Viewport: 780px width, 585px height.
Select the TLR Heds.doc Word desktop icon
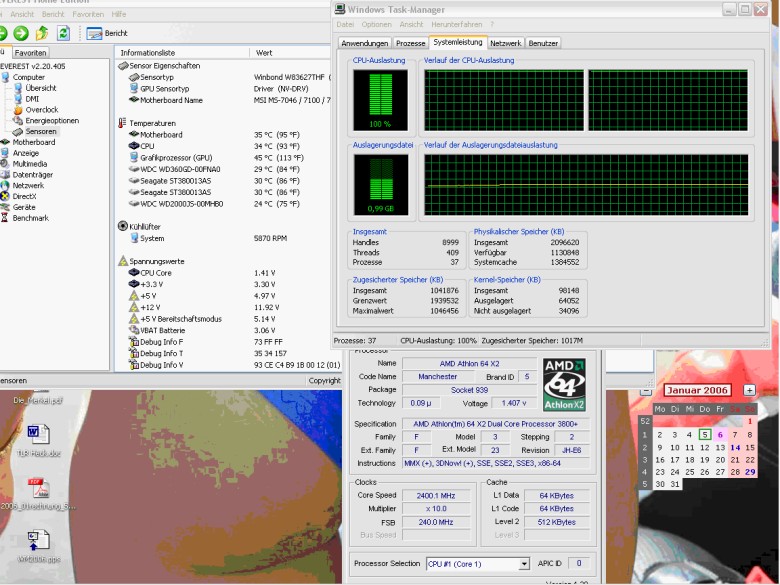click(38, 440)
